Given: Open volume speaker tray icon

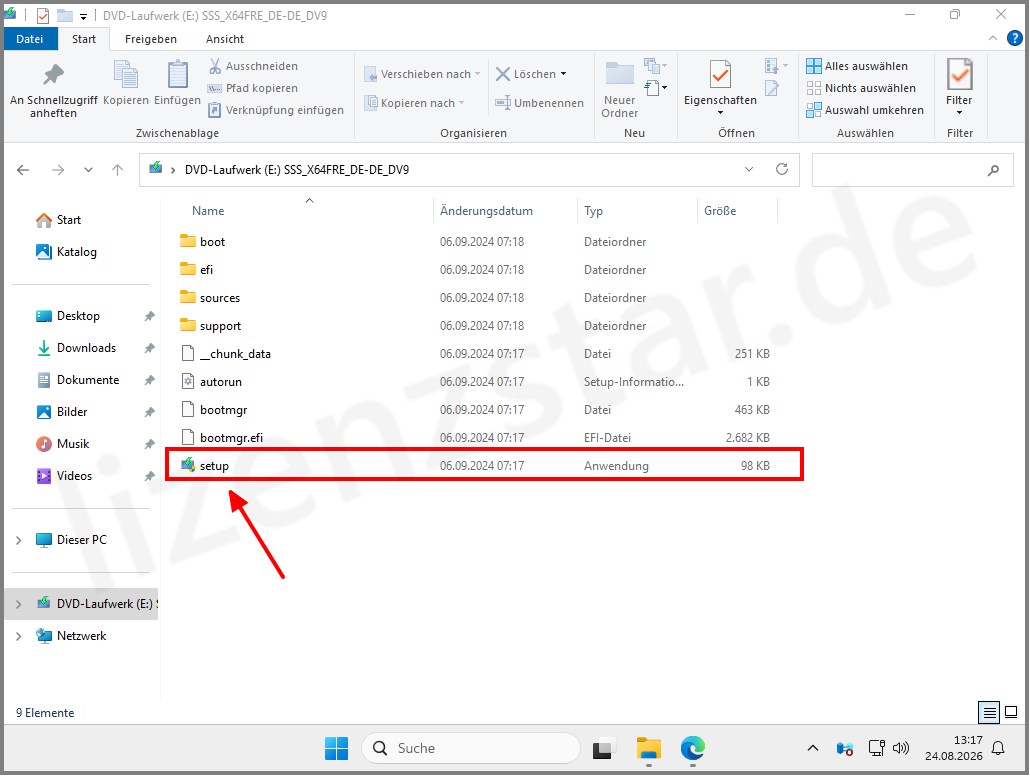Looking at the screenshot, I should pyautogui.click(x=901, y=748).
